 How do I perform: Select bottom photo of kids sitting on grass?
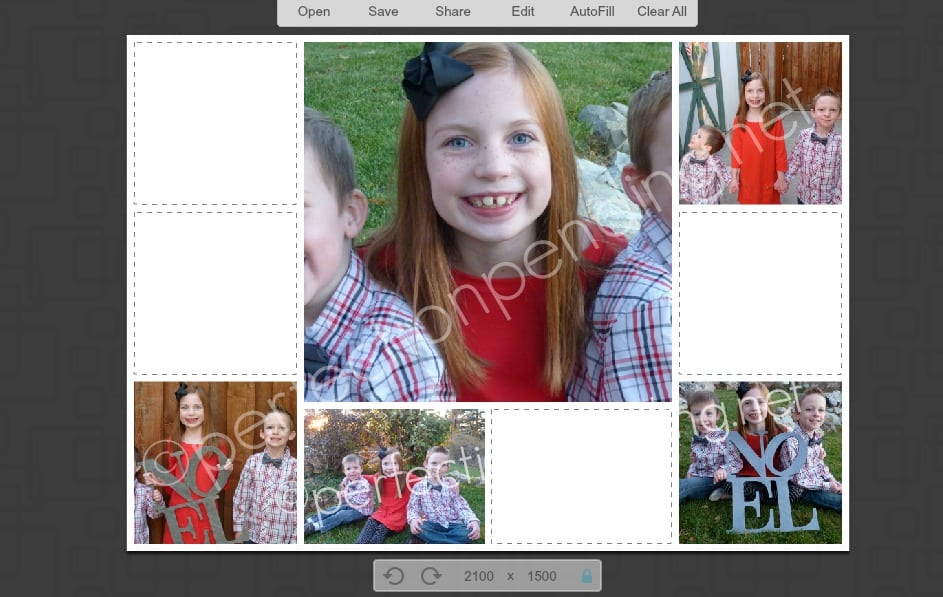click(x=395, y=476)
